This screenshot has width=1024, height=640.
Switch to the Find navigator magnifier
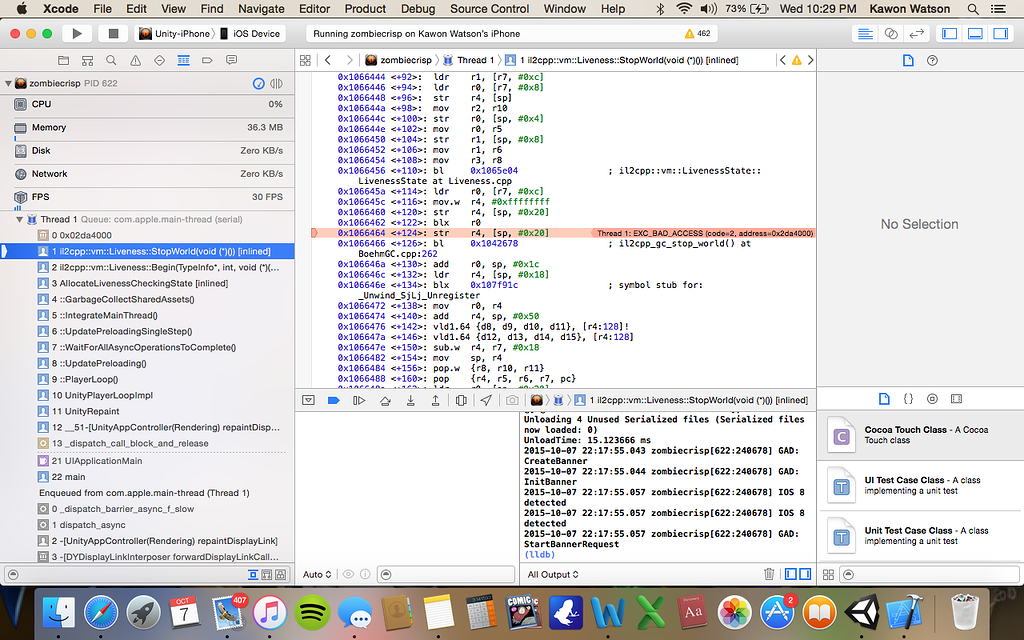(112, 60)
